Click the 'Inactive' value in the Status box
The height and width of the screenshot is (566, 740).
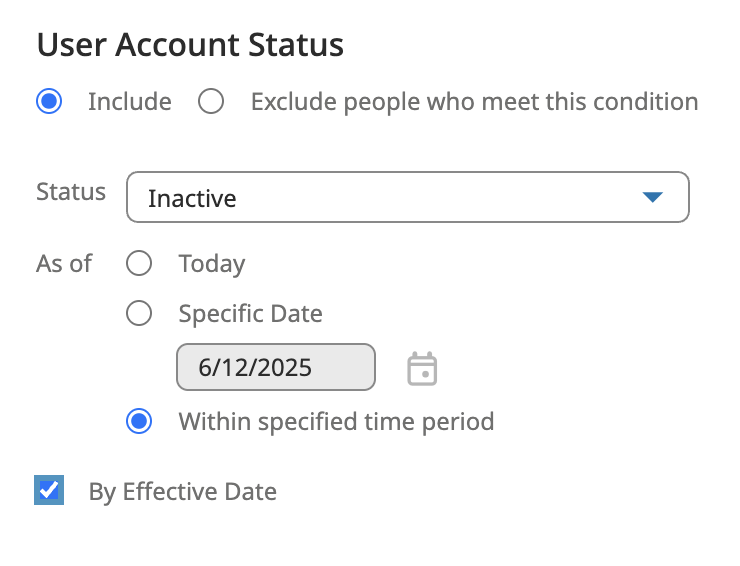(192, 199)
